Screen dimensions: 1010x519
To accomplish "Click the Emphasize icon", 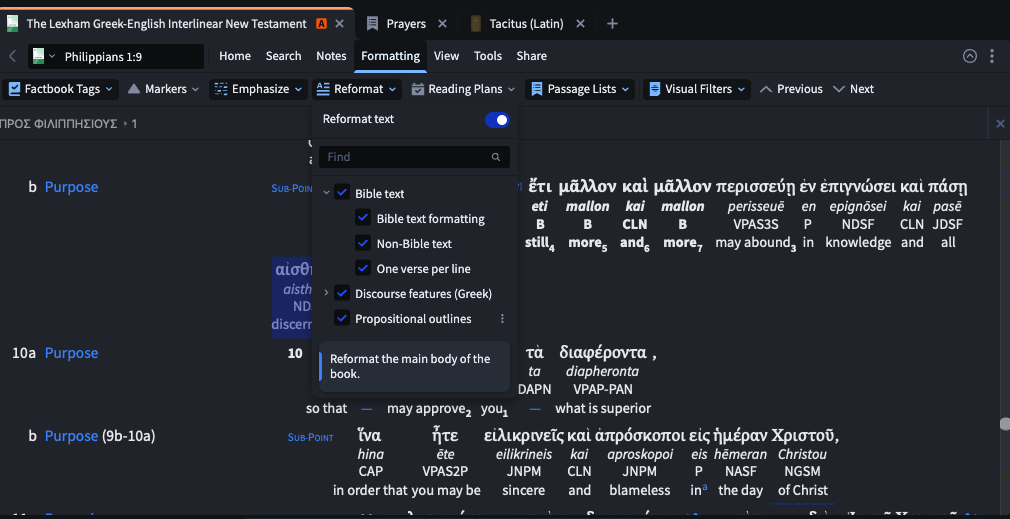I will coord(221,89).
